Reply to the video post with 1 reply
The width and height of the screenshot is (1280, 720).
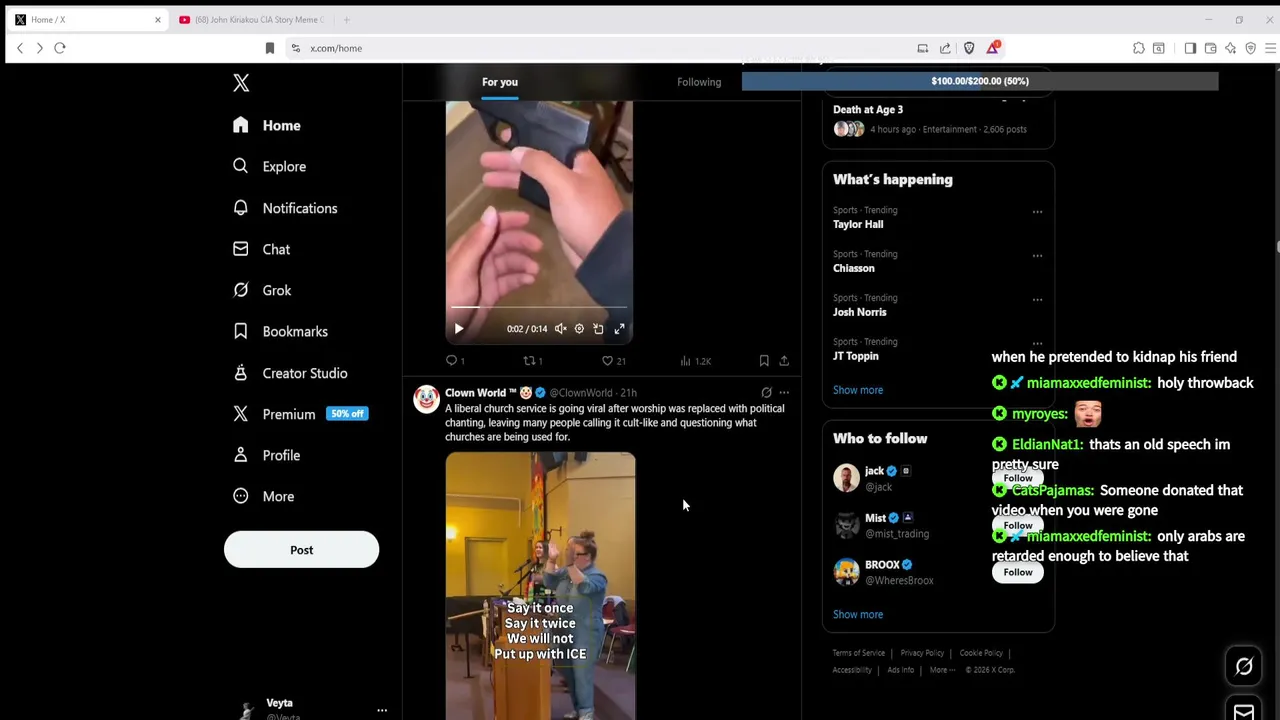tap(455, 361)
